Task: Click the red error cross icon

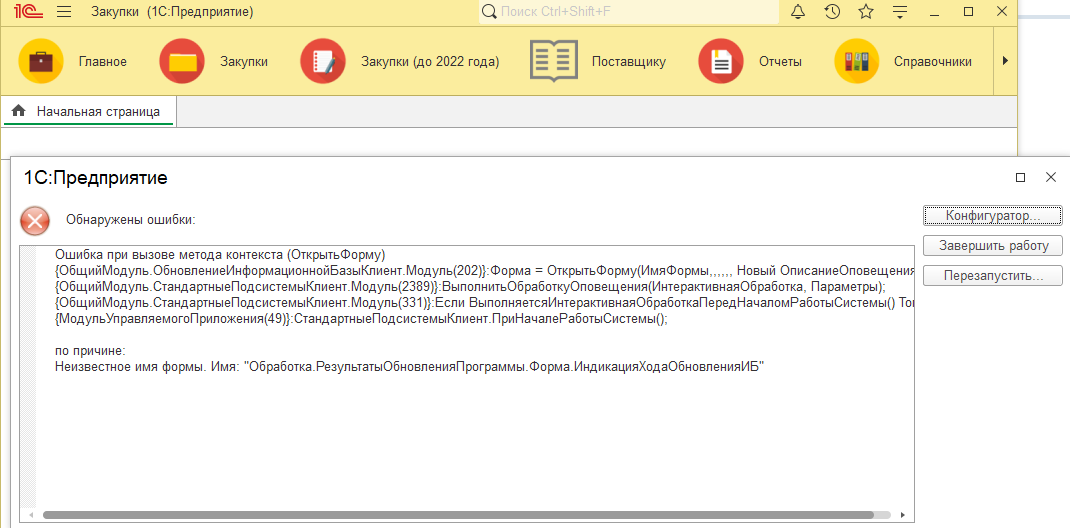Action: (x=35, y=220)
